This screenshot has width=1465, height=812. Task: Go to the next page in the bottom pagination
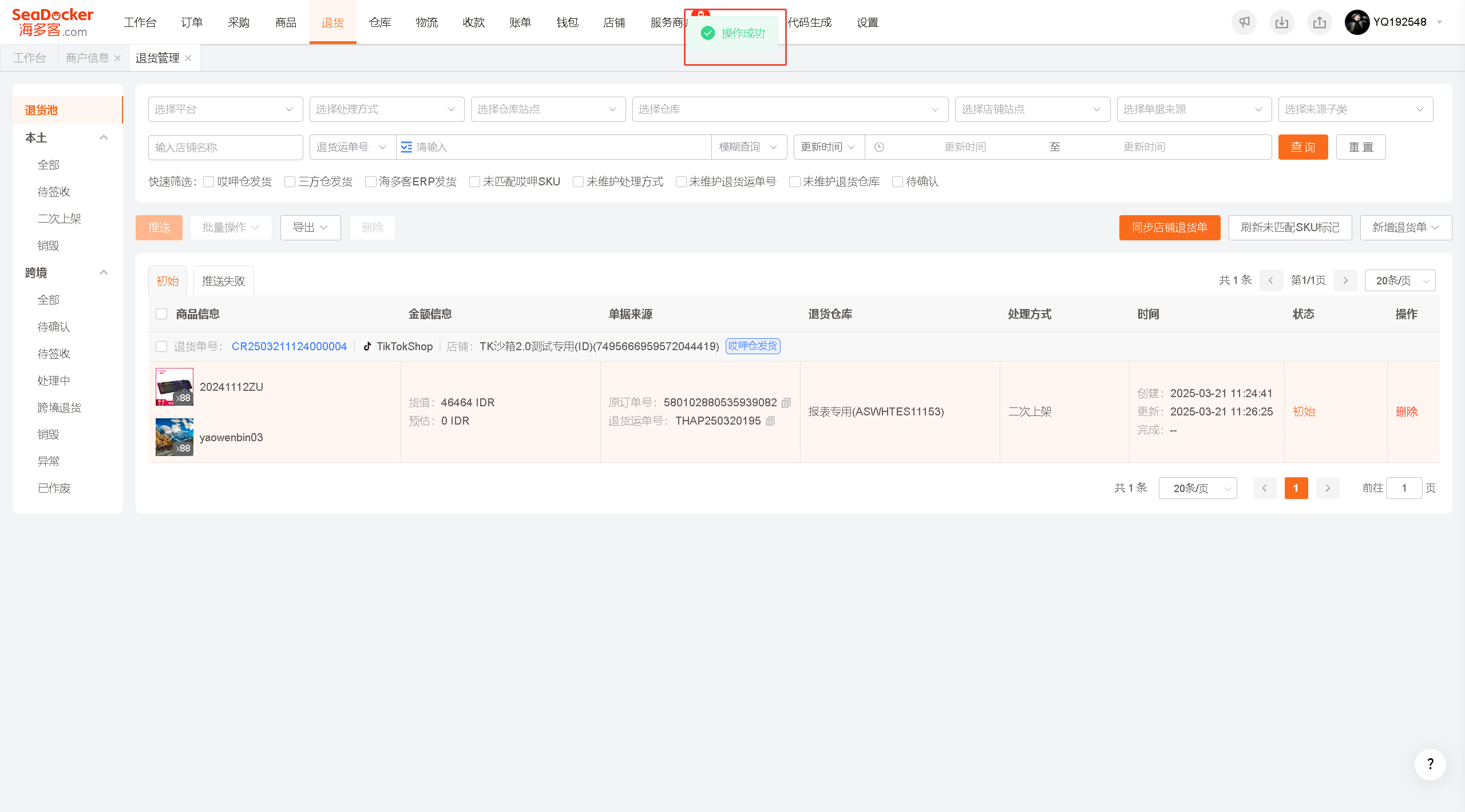coord(1328,488)
